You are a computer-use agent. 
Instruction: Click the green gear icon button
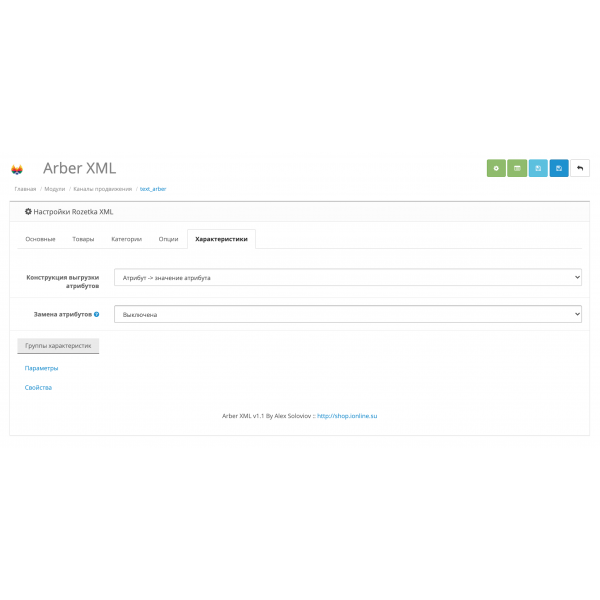496,168
